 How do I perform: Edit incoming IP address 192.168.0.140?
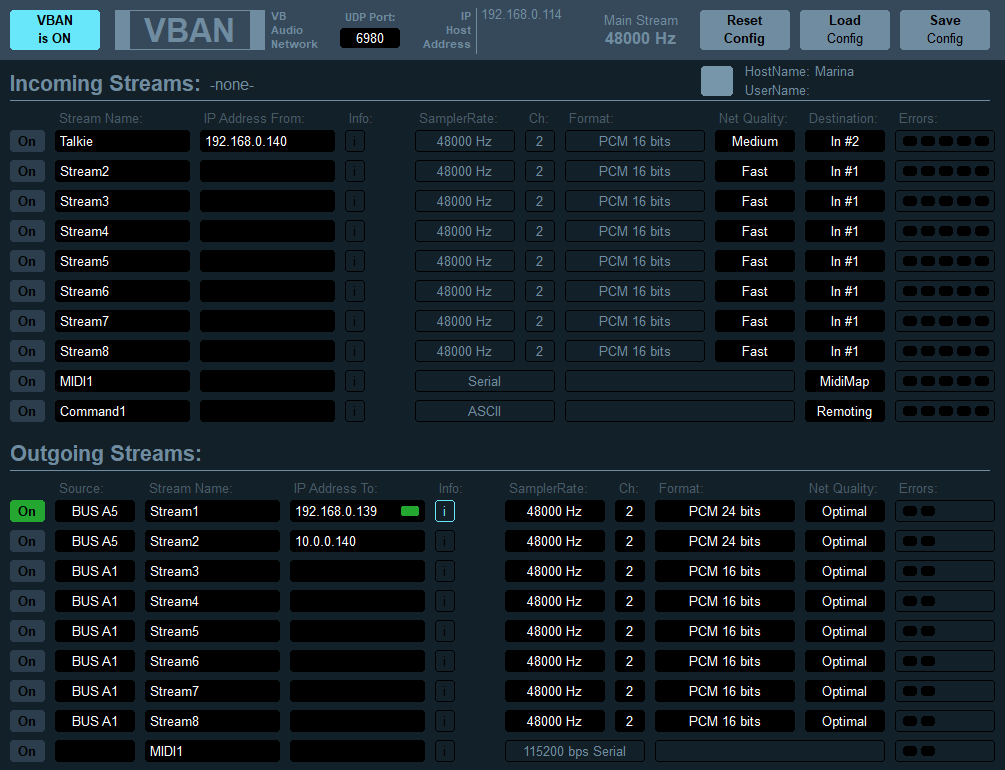click(267, 141)
